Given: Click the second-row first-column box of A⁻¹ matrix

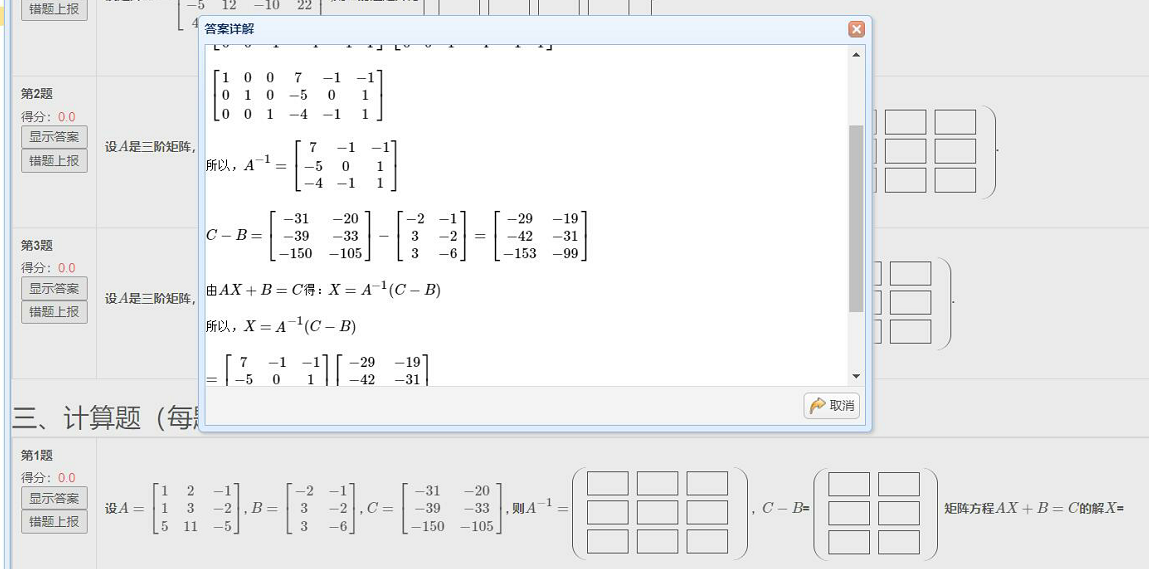Looking at the screenshot, I should (x=607, y=513).
